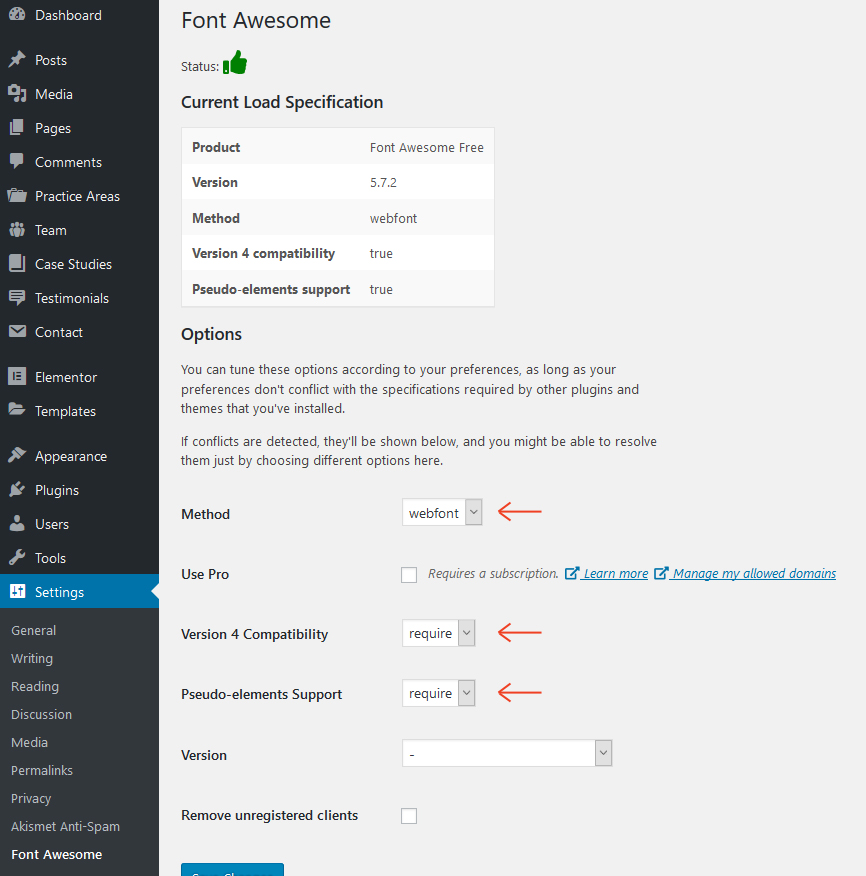Open the Method webfont dropdown

click(x=442, y=513)
